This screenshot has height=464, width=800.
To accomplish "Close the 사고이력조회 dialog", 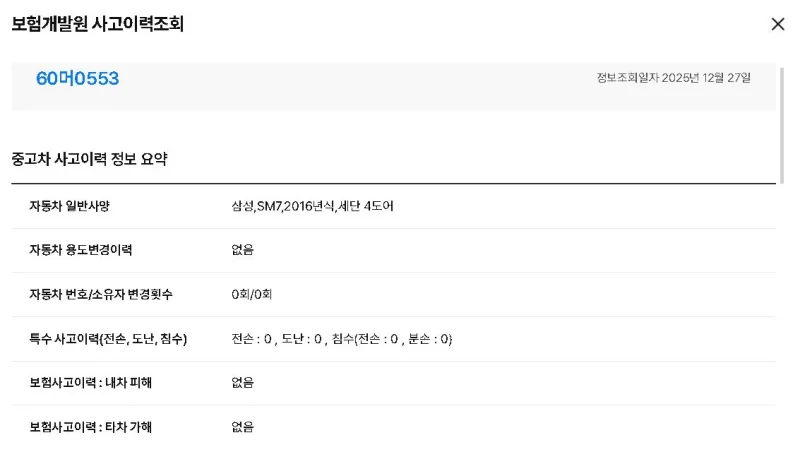I will 778,24.
